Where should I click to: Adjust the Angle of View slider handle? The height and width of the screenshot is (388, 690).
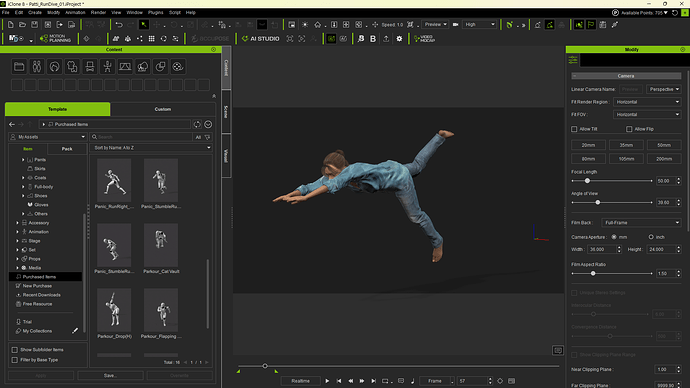tap(598, 202)
